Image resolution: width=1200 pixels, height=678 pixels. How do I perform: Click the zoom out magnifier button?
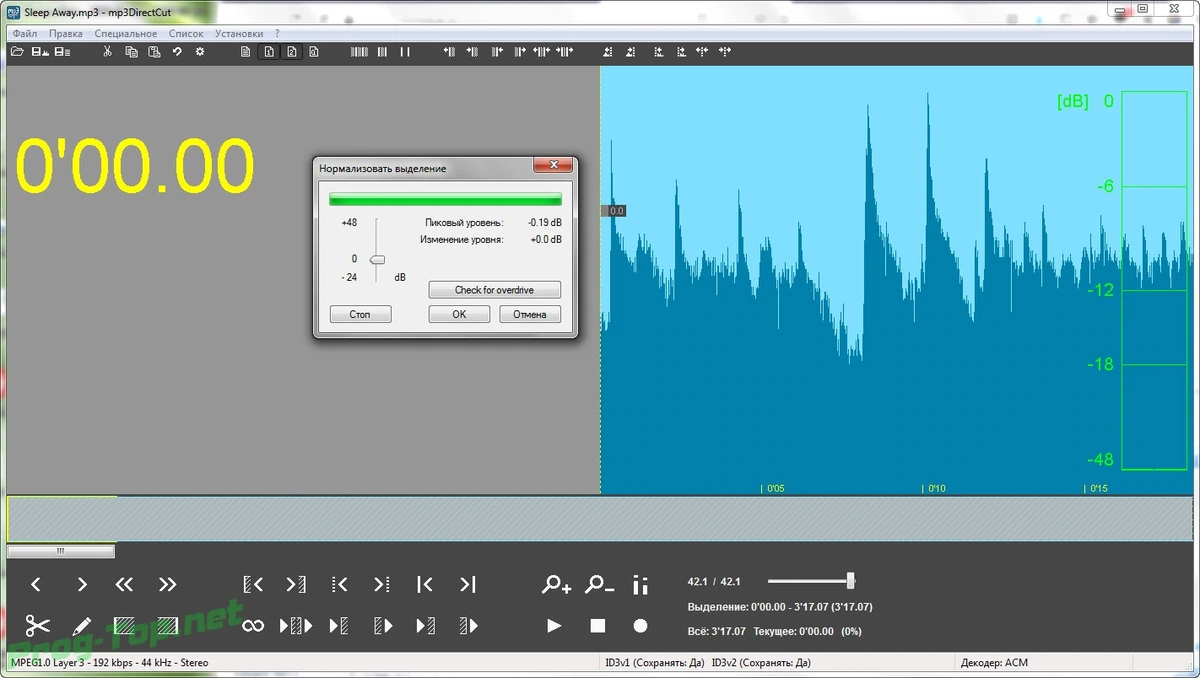tap(599, 584)
